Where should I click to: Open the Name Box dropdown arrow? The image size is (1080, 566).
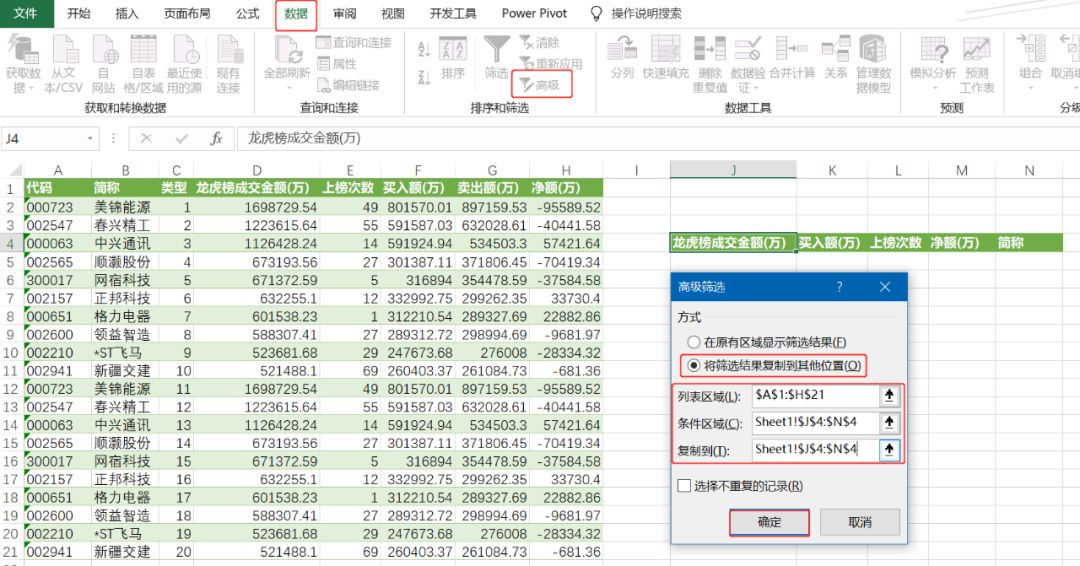(90, 138)
